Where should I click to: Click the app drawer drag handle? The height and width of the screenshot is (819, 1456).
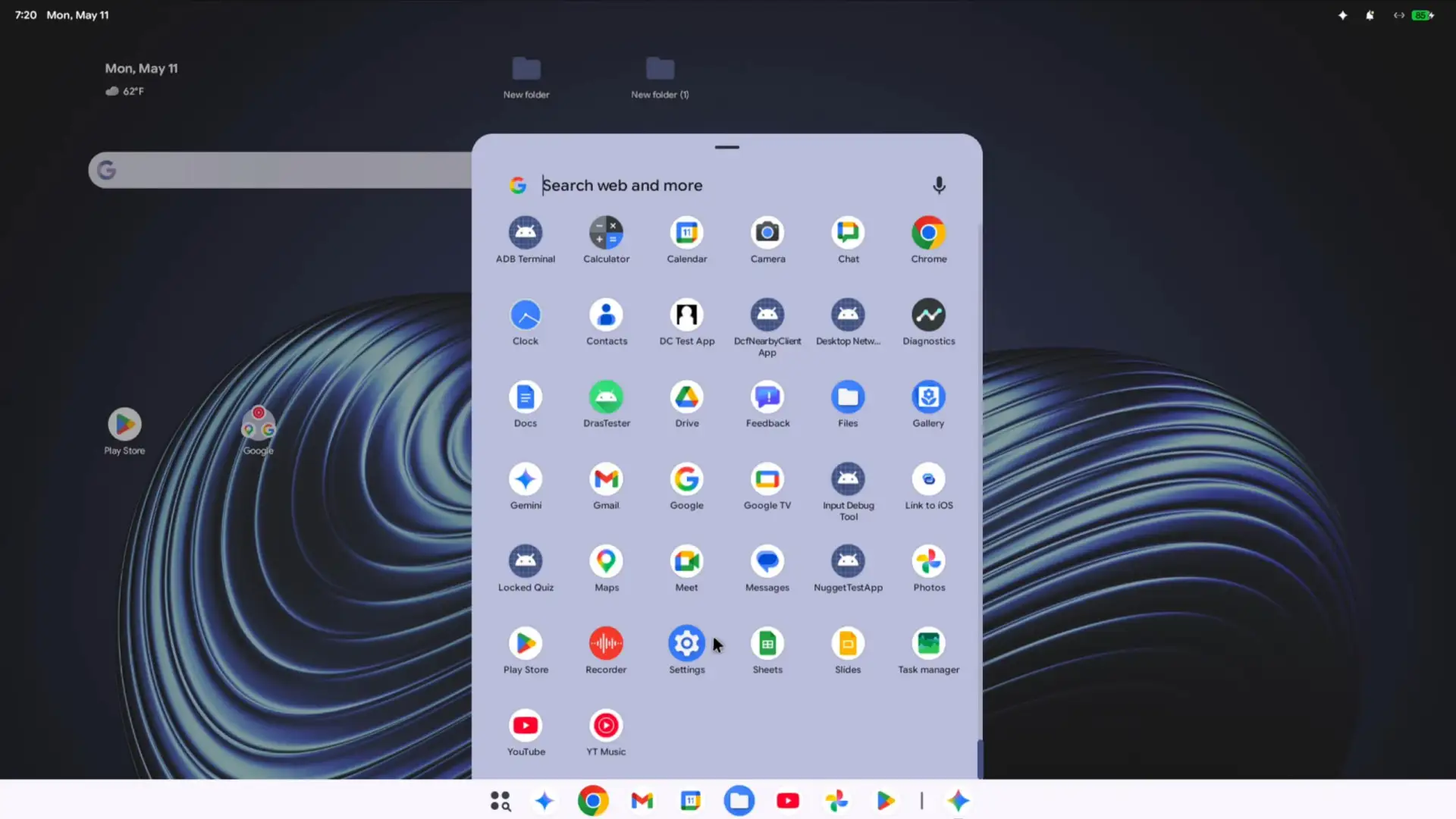click(x=726, y=147)
